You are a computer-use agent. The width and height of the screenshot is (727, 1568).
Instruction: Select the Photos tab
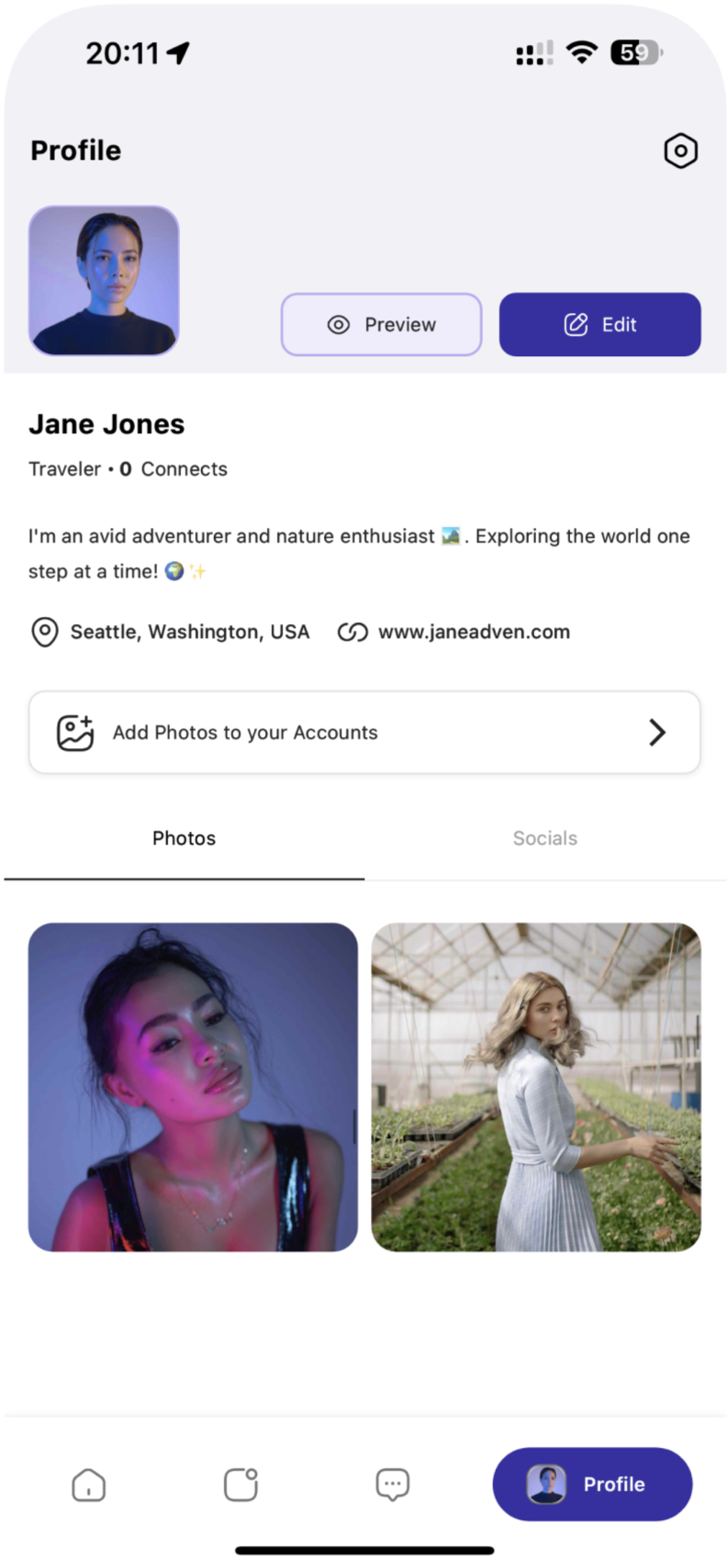[x=184, y=838]
